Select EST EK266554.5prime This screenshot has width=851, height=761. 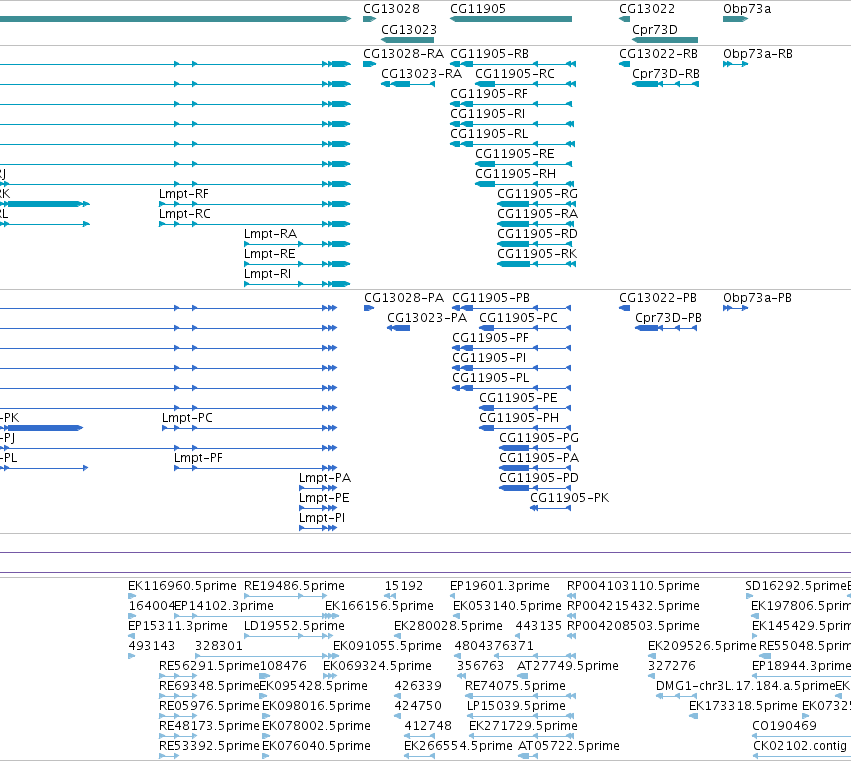458,746
